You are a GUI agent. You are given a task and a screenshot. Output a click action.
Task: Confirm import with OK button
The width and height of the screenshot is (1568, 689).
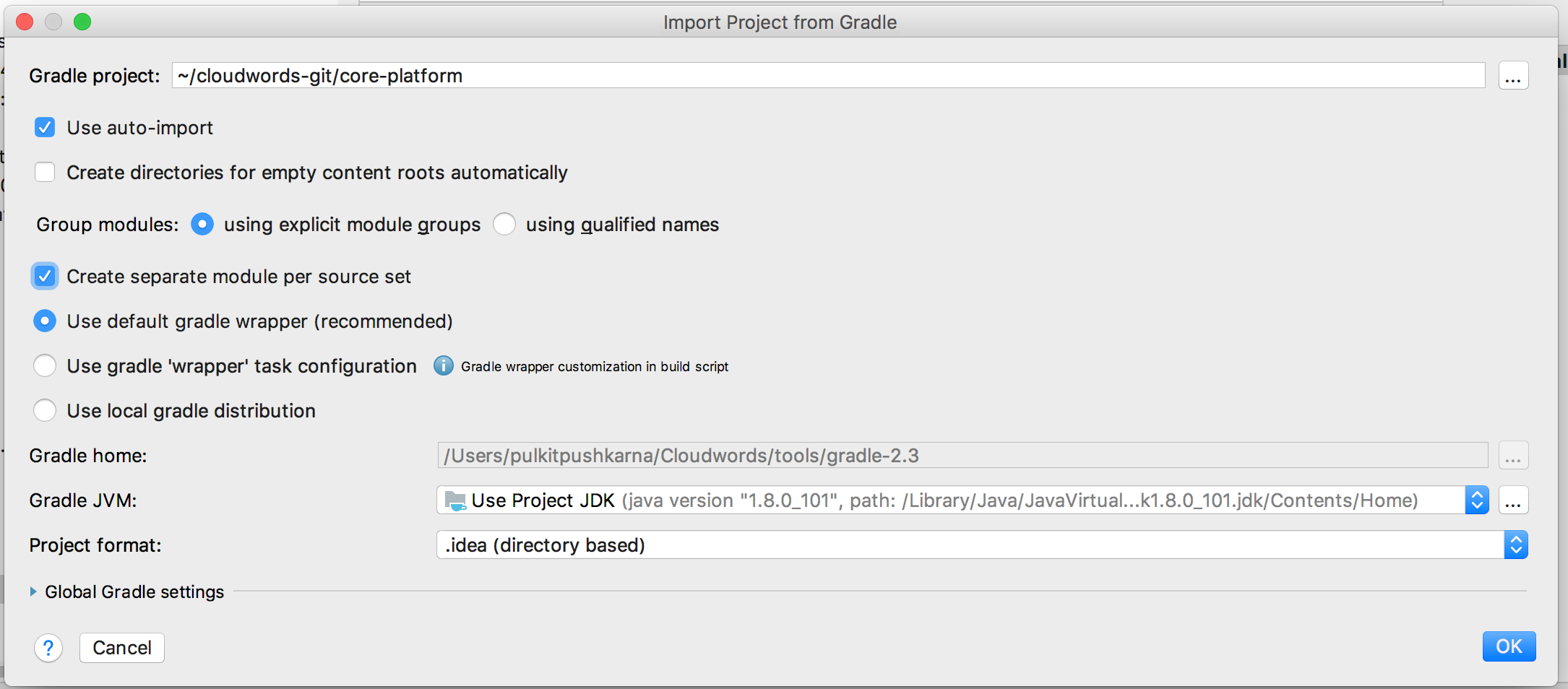(x=1509, y=646)
